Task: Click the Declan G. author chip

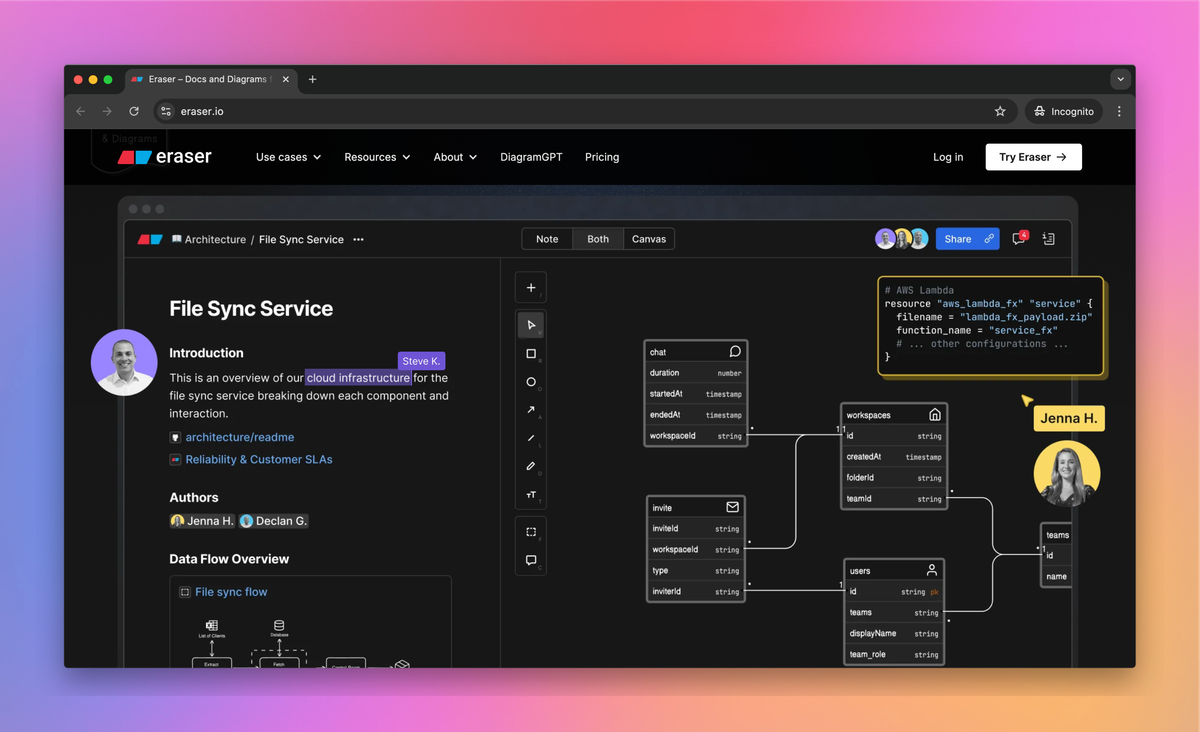Action: (x=274, y=521)
